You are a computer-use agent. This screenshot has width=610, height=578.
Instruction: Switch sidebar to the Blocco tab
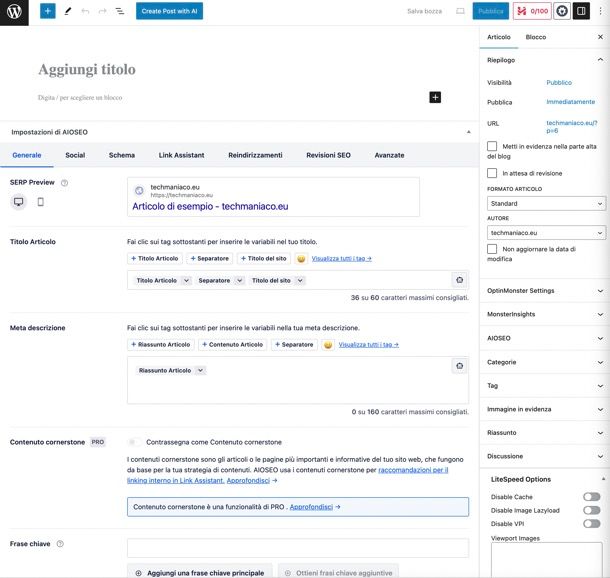(536, 37)
